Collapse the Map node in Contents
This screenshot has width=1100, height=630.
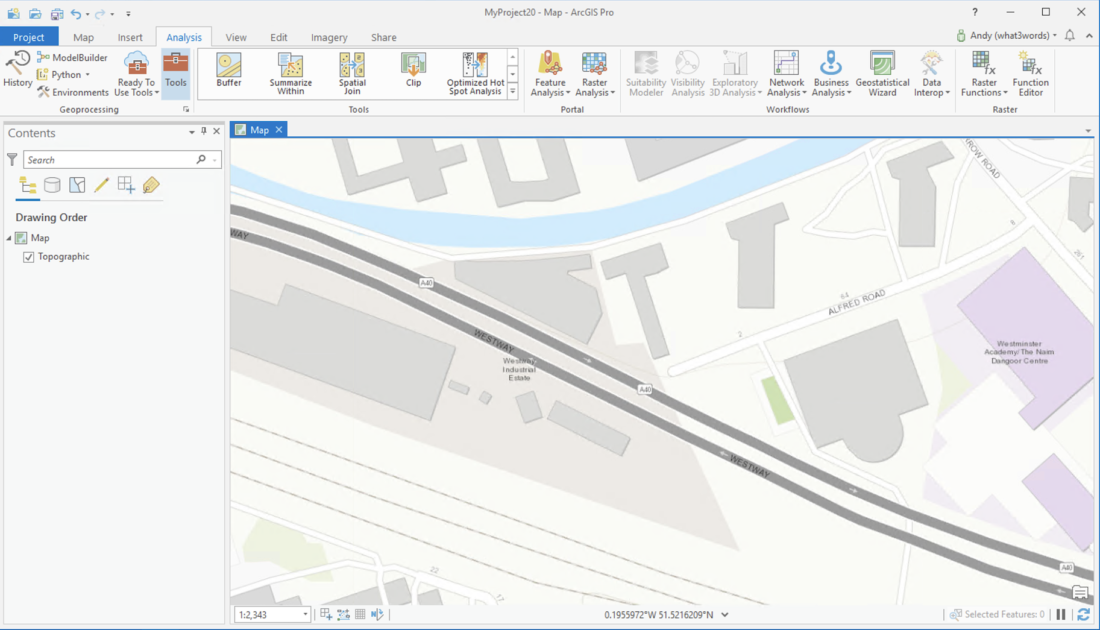point(9,239)
